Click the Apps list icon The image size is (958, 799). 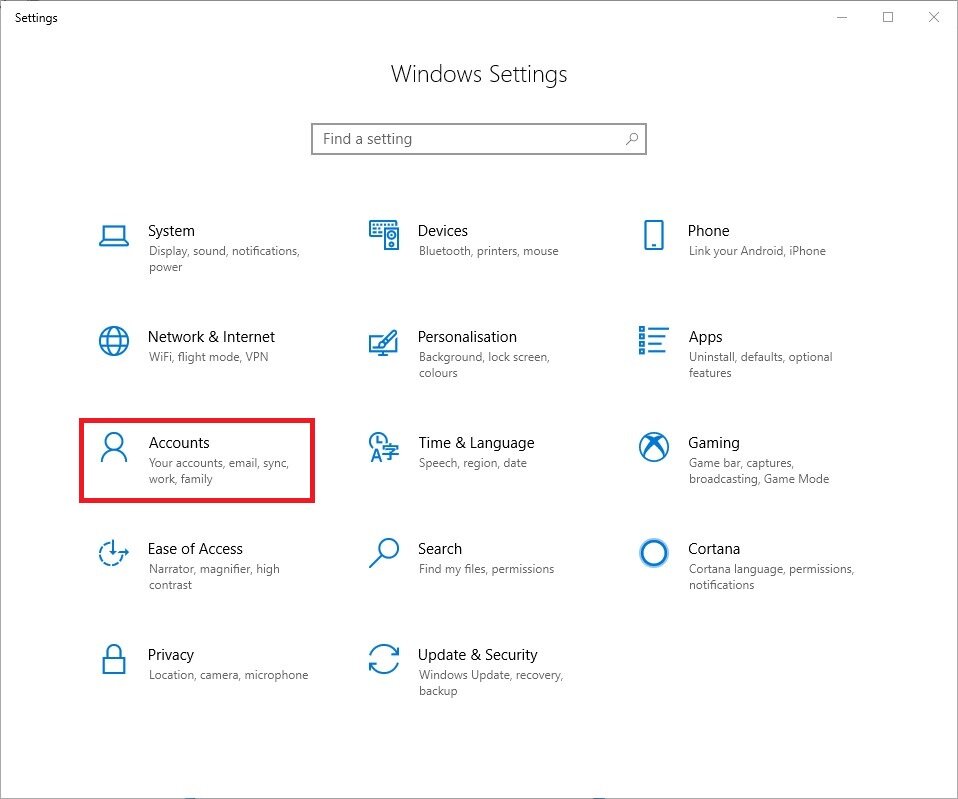653,340
